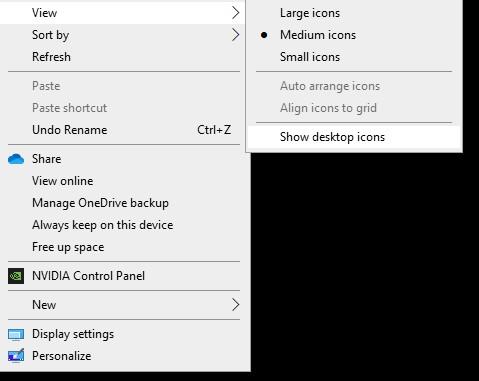Expand the View submenu arrow
The image size is (479, 381).
[236, 13]
